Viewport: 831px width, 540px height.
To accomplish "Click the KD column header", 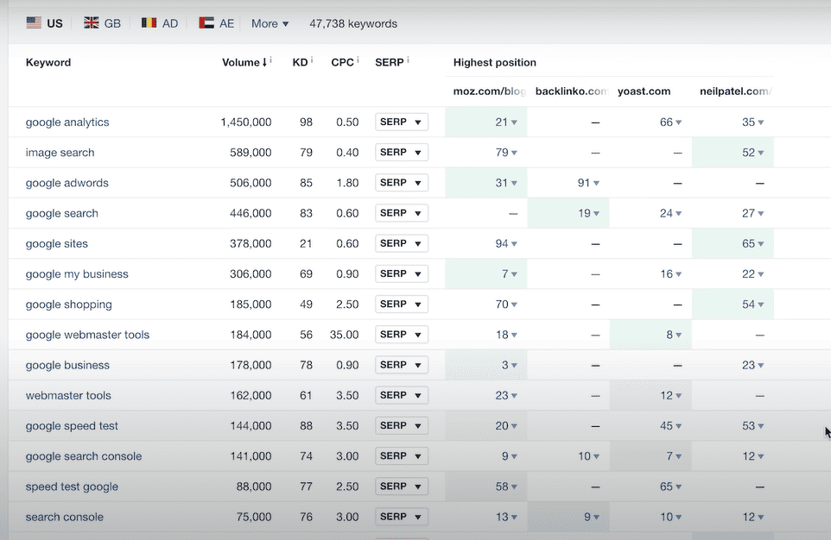I will click(300, 62).
